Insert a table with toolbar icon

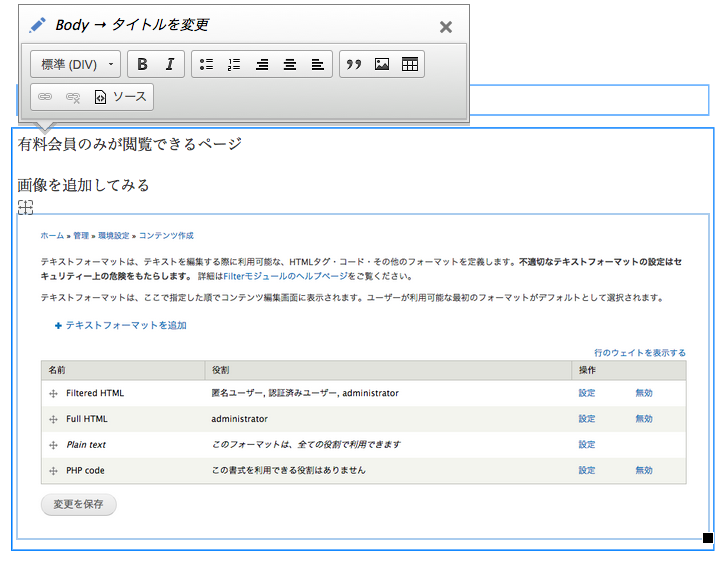click(410, 64)
